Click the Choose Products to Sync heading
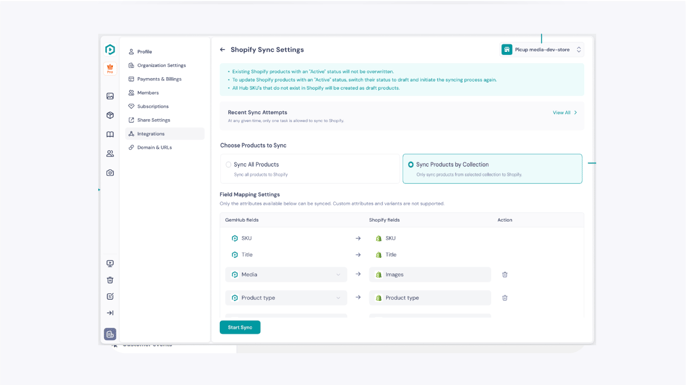 253,145
